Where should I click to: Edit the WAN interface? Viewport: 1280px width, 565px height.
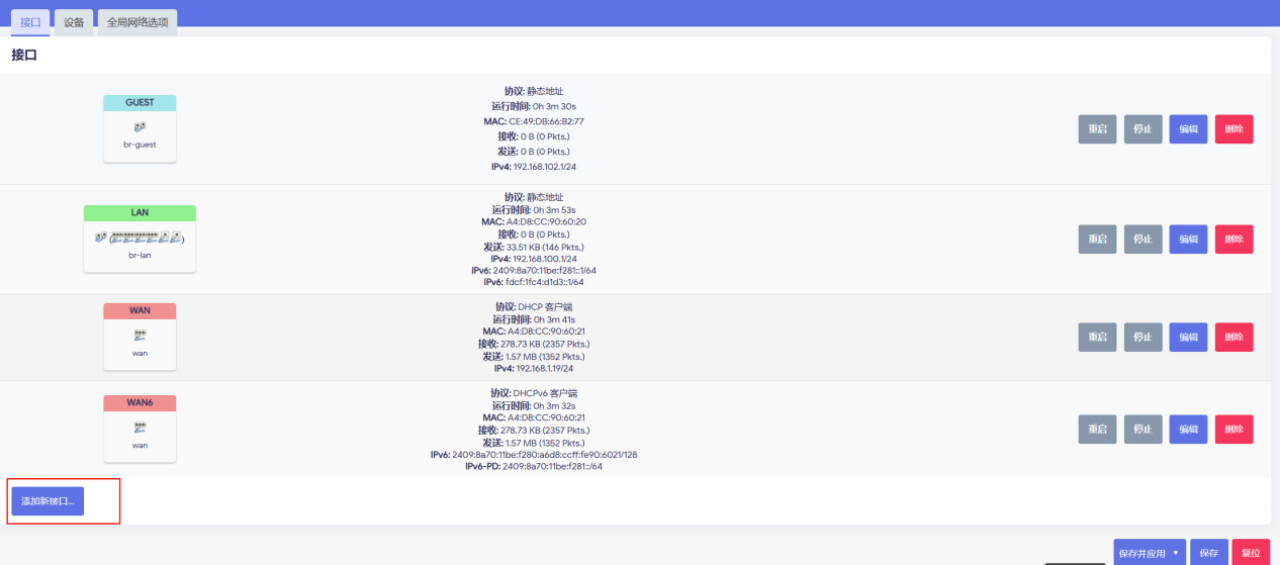[1188, 337]
